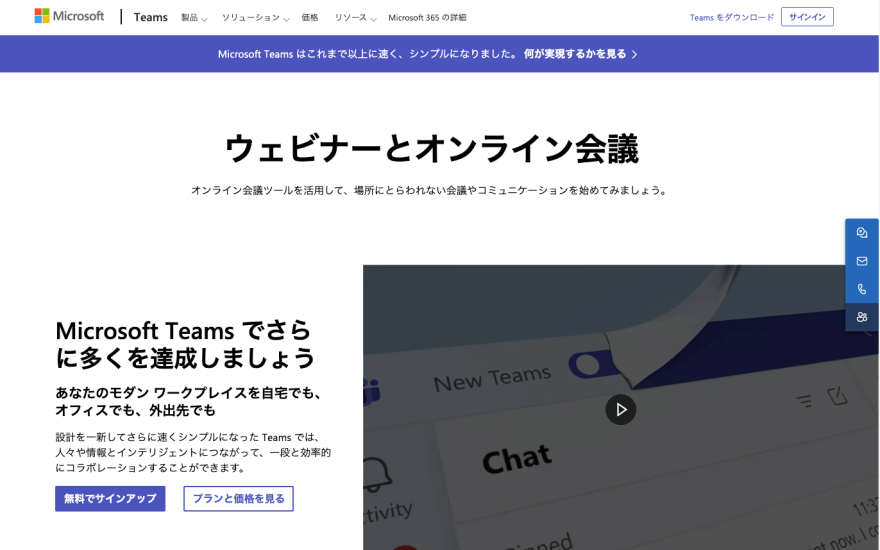
Task: Expand the ソリューション dropdown menu
Action: (255, 18)
